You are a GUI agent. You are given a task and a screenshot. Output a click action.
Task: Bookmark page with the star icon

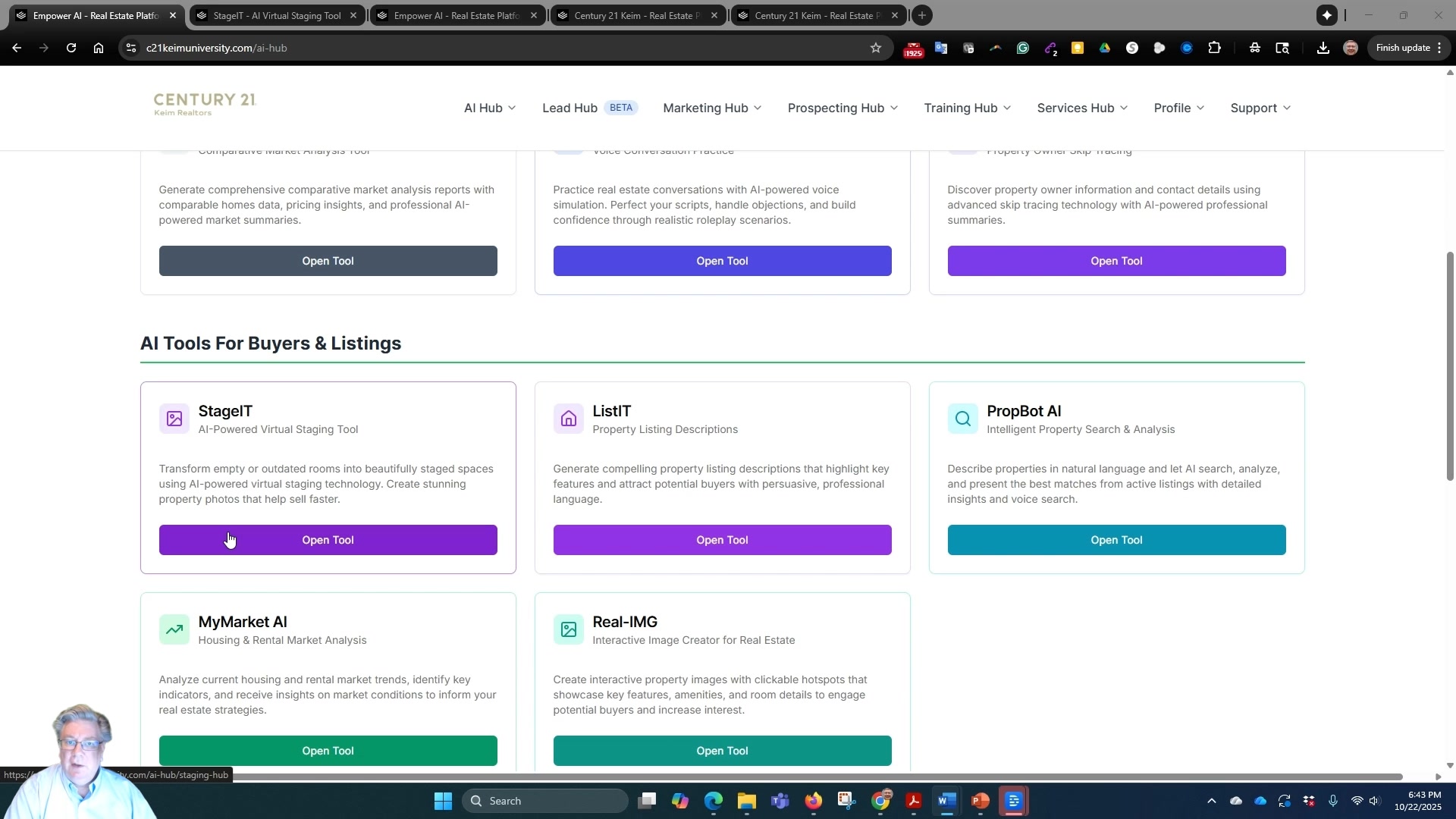coord(876,48)
